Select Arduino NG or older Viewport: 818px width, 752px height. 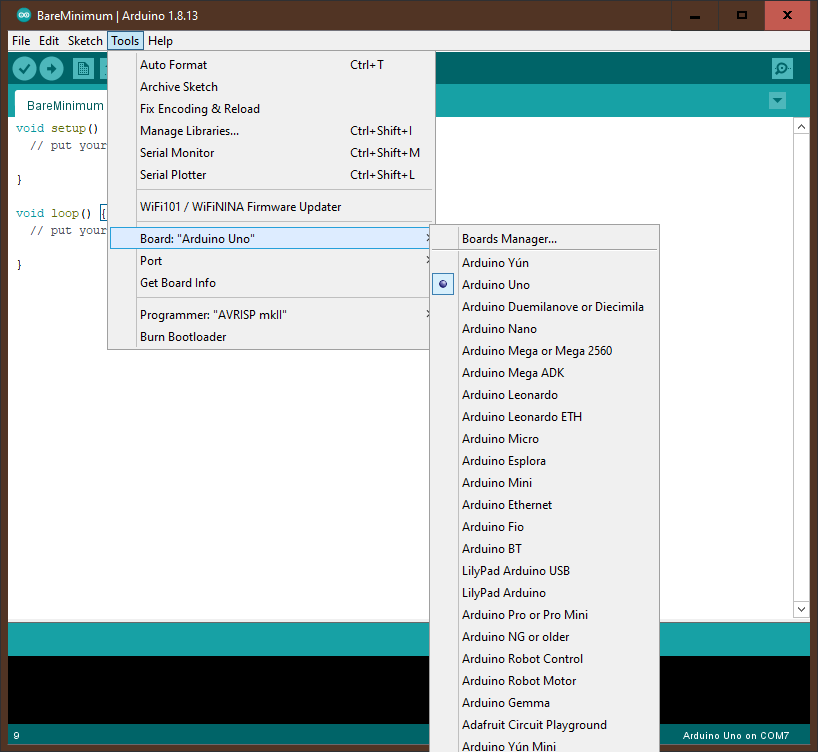coord(545,637)
